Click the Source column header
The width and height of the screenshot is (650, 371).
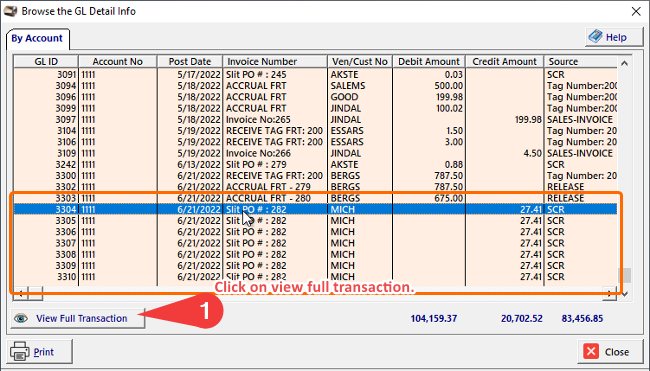(580, 61)
